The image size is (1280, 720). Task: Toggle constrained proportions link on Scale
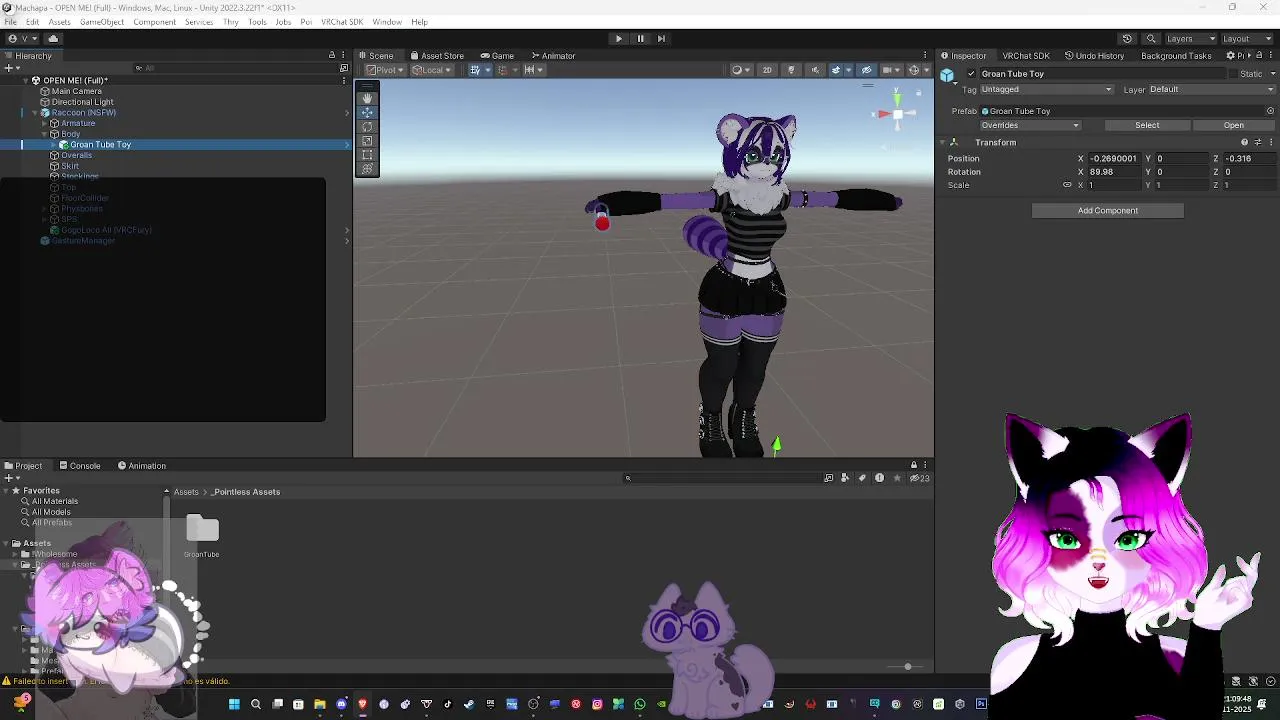pos(1067,185)
